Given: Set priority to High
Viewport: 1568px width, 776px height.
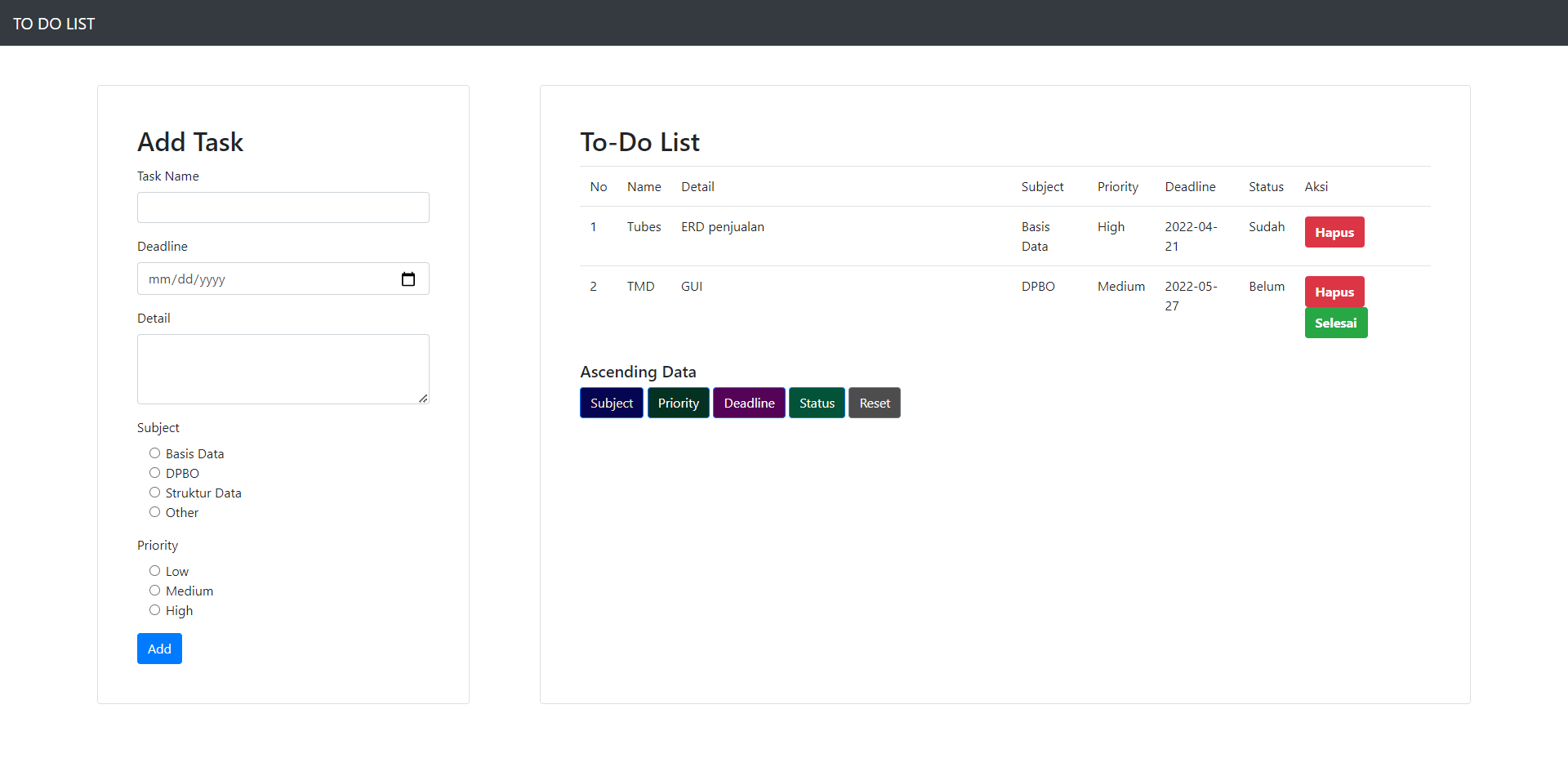Looking at the screenshot, I should pyautogui.click(x=154, y=610).
